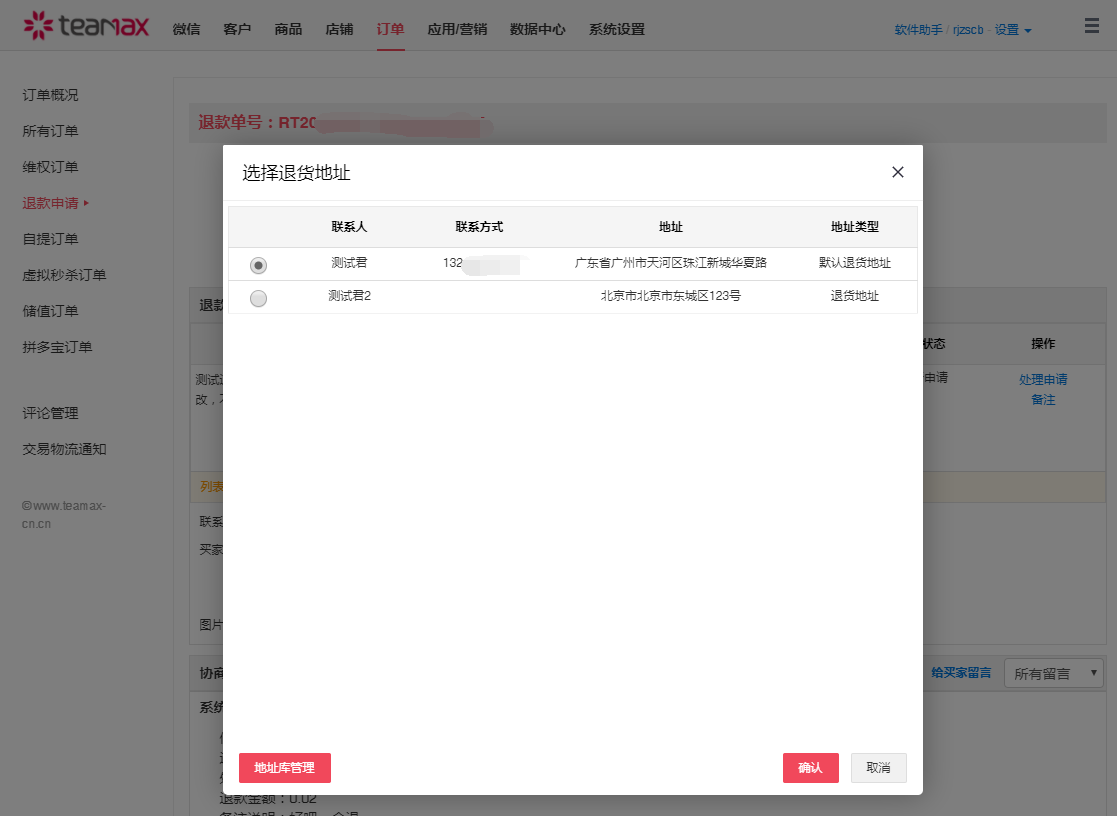The width and height of the screenshot is (1117, 816).
Task: Open the 系统设置 top menu
Action: click(616, 29)
